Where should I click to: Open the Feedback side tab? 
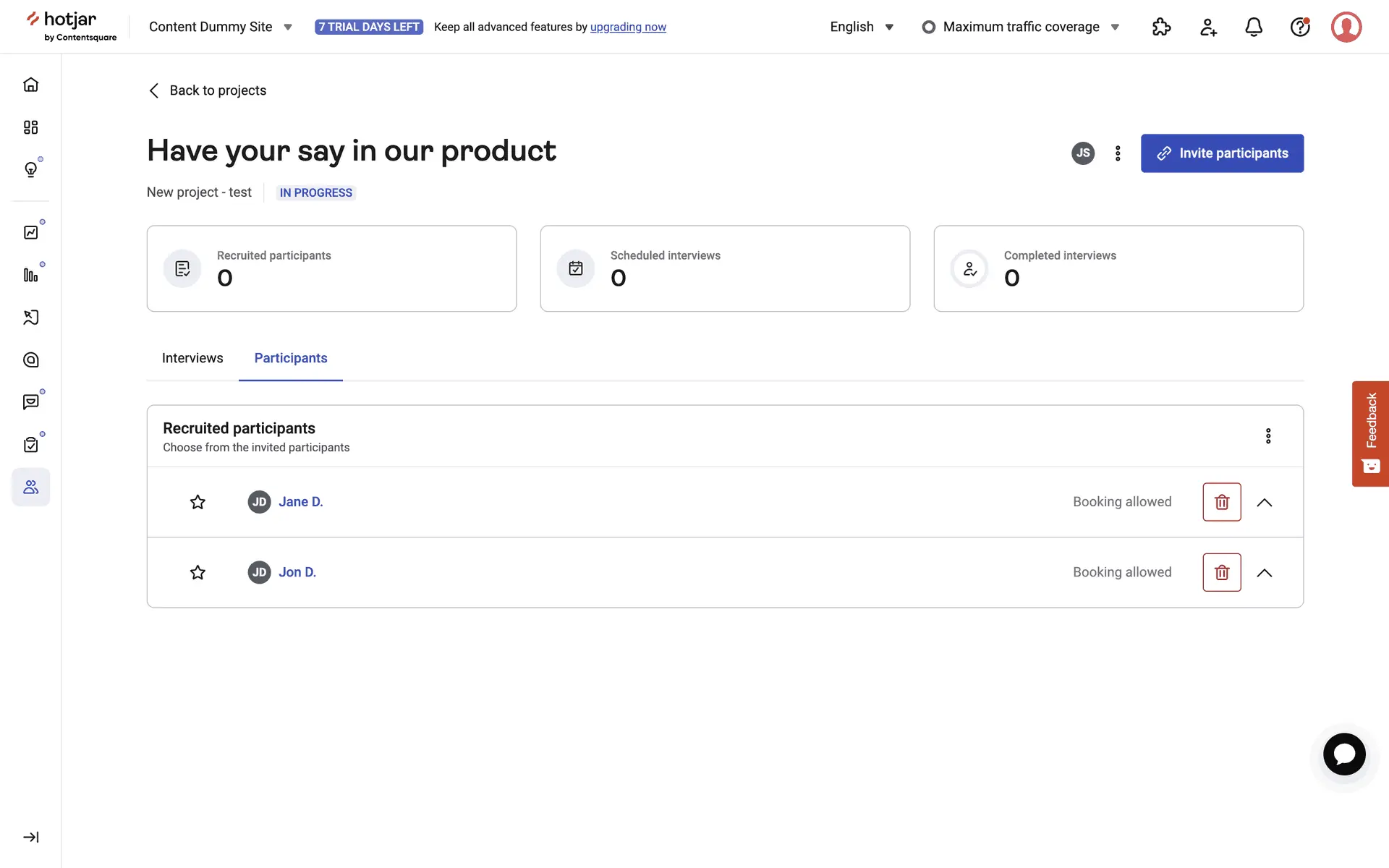pos(1370,433)
